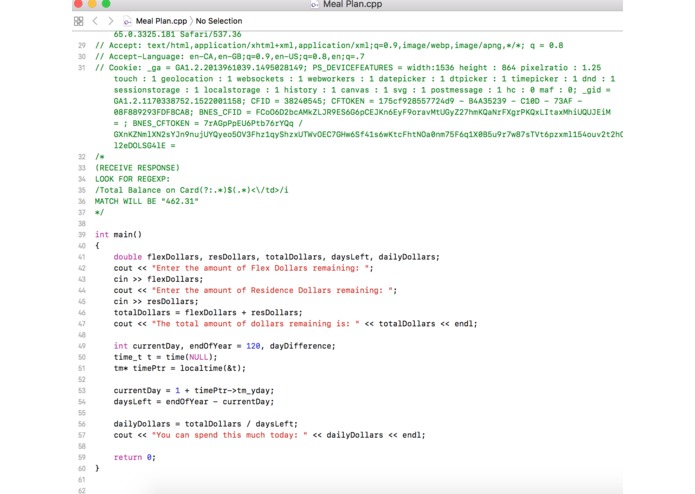Viewport: 695px width, 494px height.
Task: Click 'You can spend this much today' string
Action: pyautogui.click(x=230, y=435)
